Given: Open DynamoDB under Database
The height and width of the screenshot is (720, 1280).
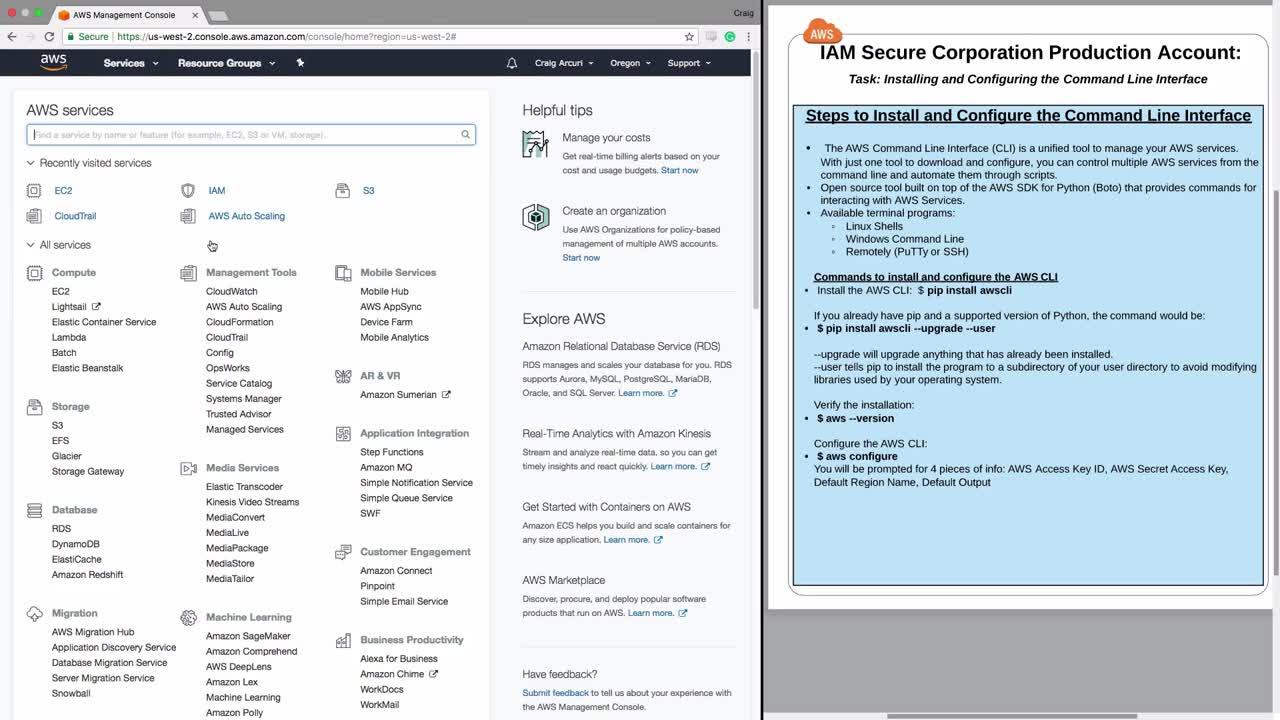Looking at the screenshot, I should pos(76,545).
